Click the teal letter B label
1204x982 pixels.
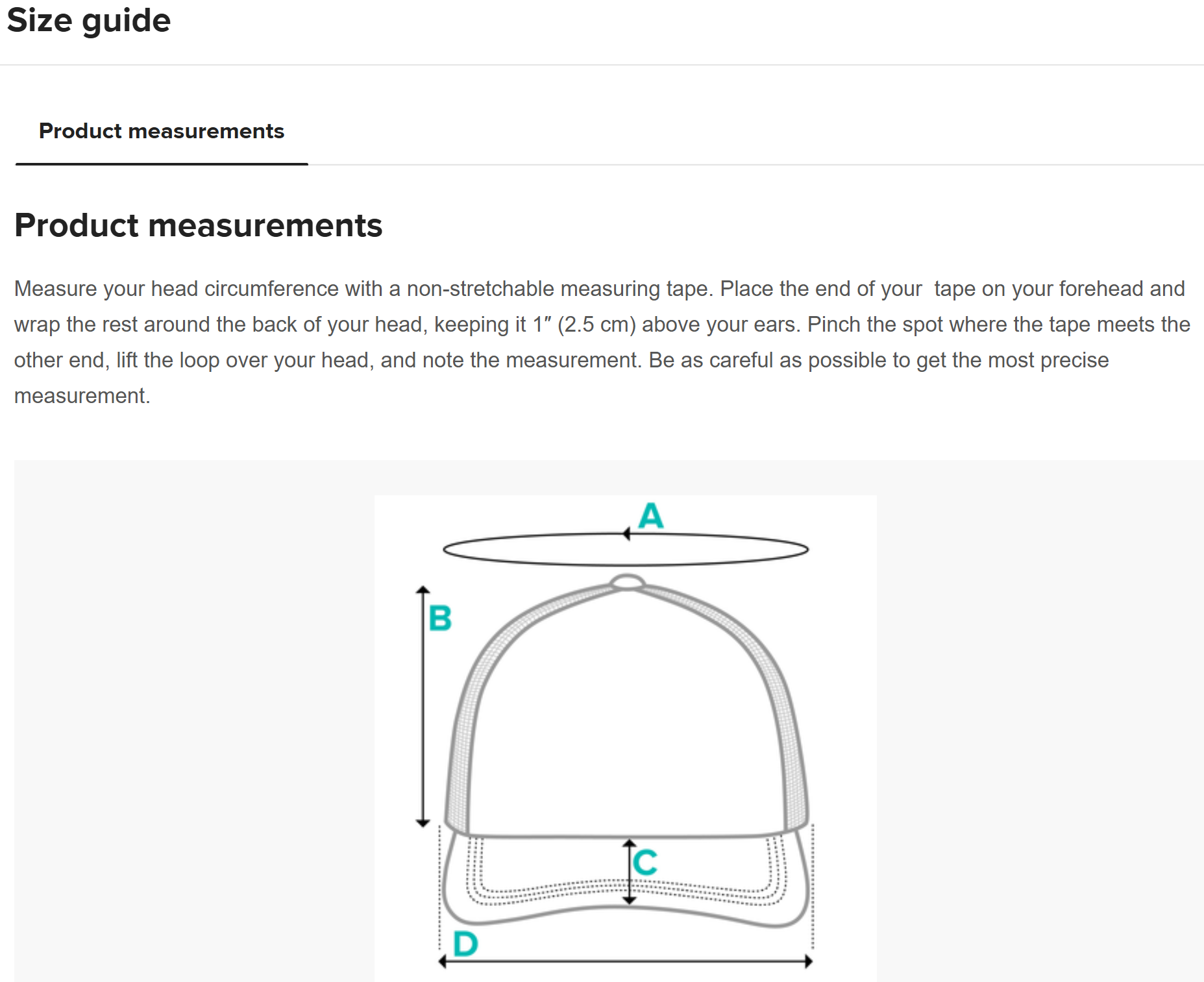point(440,618)
